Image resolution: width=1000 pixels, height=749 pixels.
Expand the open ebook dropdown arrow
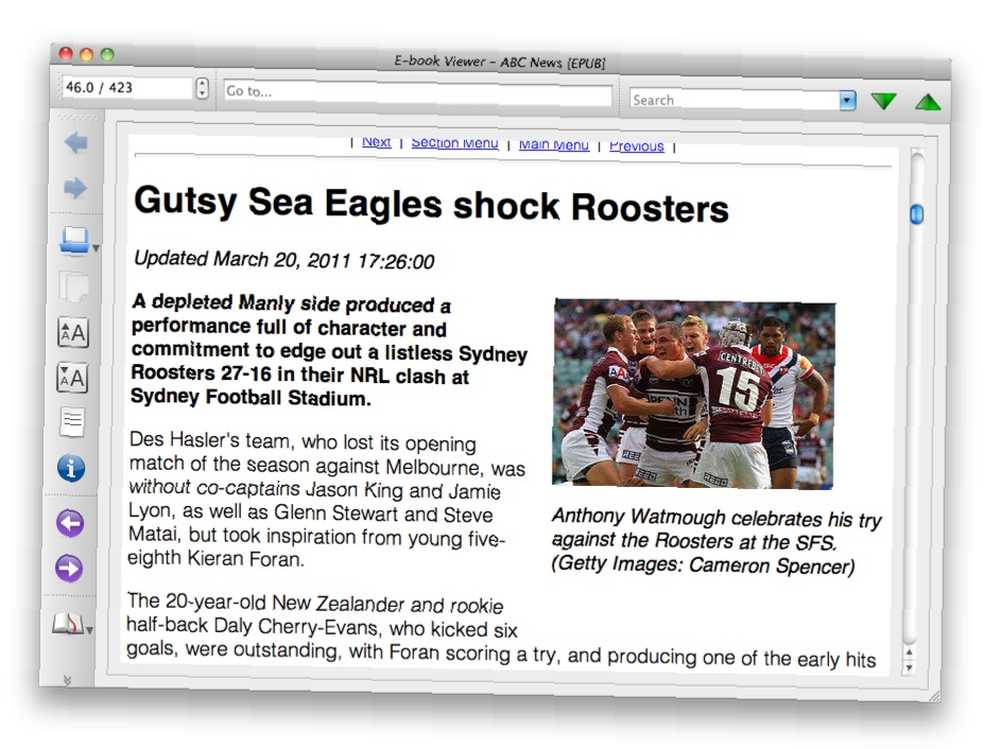(96, 248)
